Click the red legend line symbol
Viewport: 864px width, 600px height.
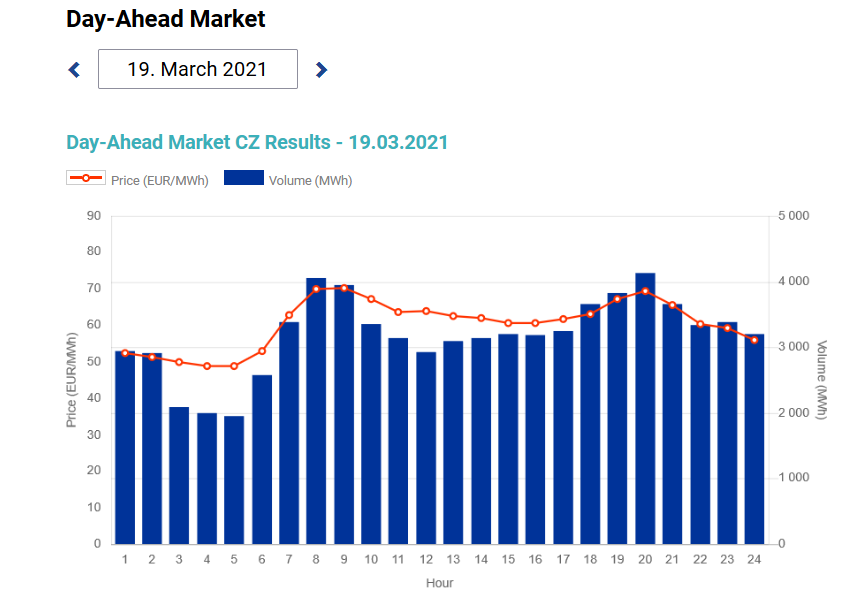point(86,180)
